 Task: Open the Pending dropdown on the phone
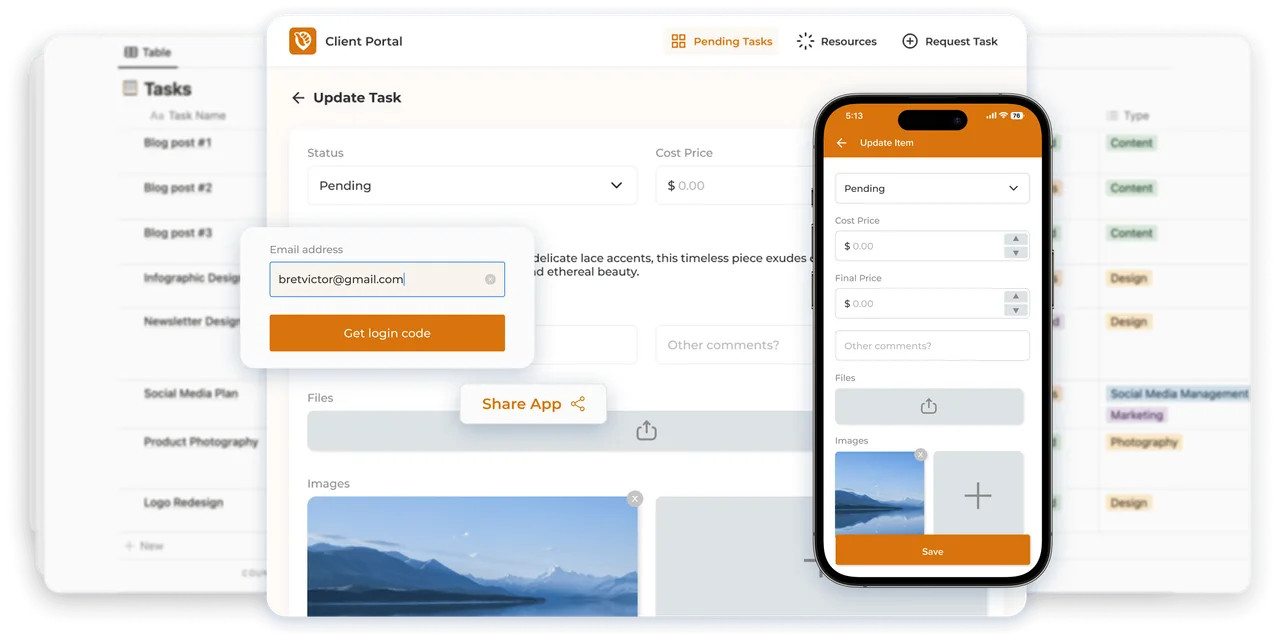932,188
